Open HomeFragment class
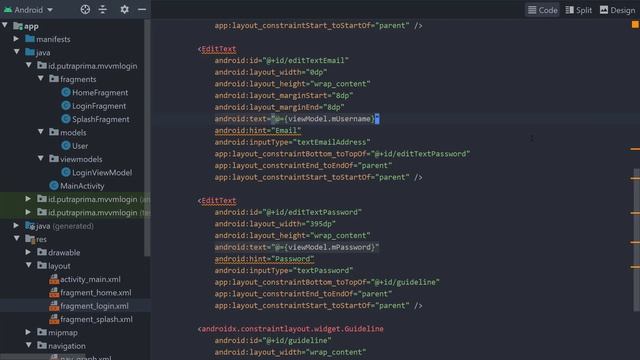The image size is (640, 360). (100, 93)
